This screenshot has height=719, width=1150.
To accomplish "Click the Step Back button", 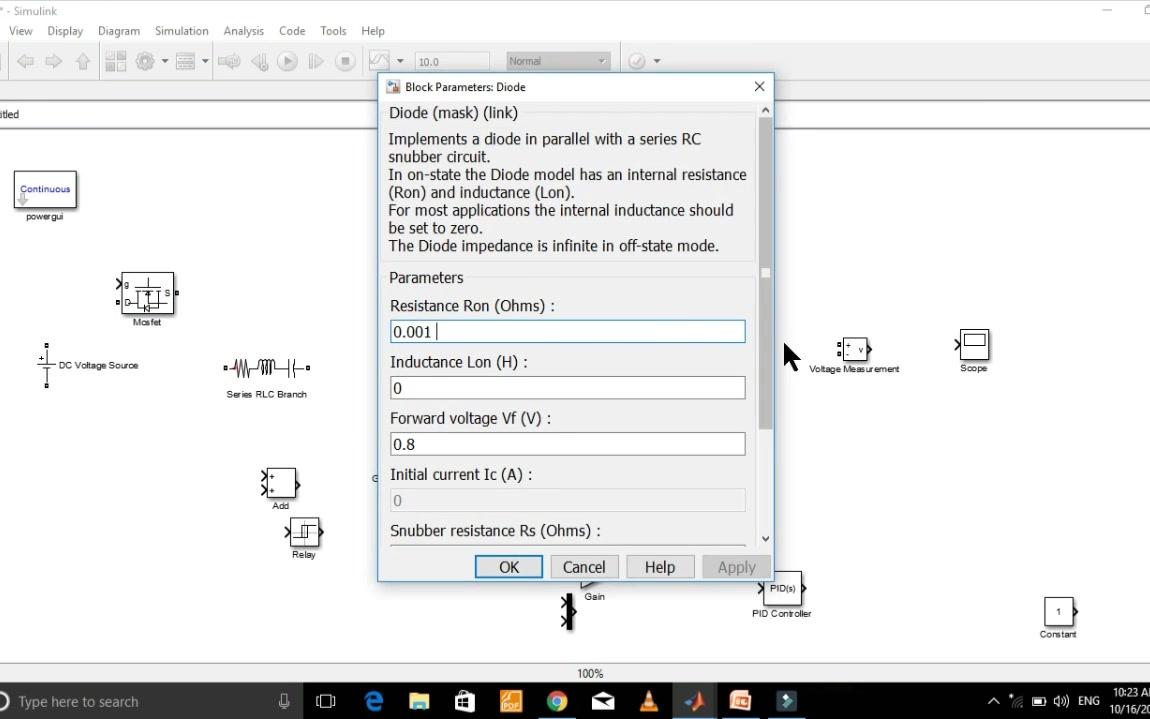I will [x=260, y=62].
